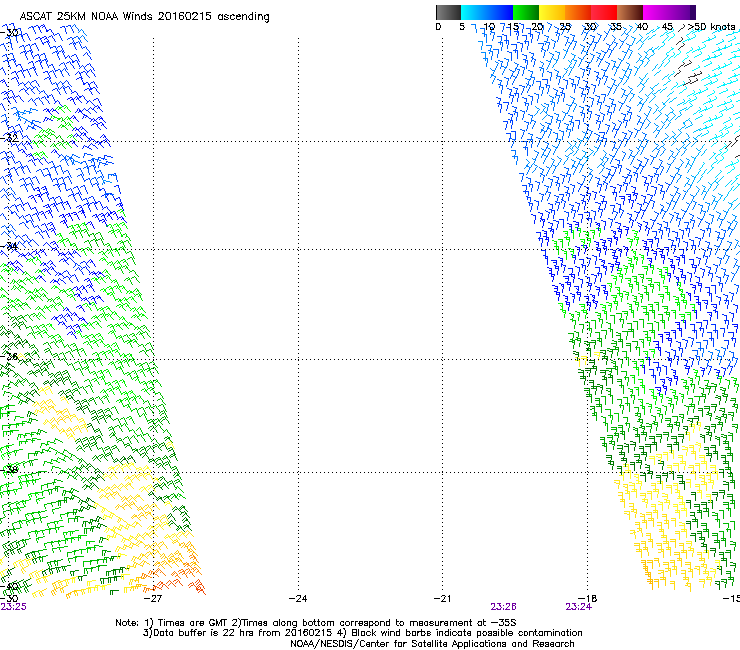Click the red 30-35 knots legend swatch
Screen dimensions: 740x650
tap(604, 12)
